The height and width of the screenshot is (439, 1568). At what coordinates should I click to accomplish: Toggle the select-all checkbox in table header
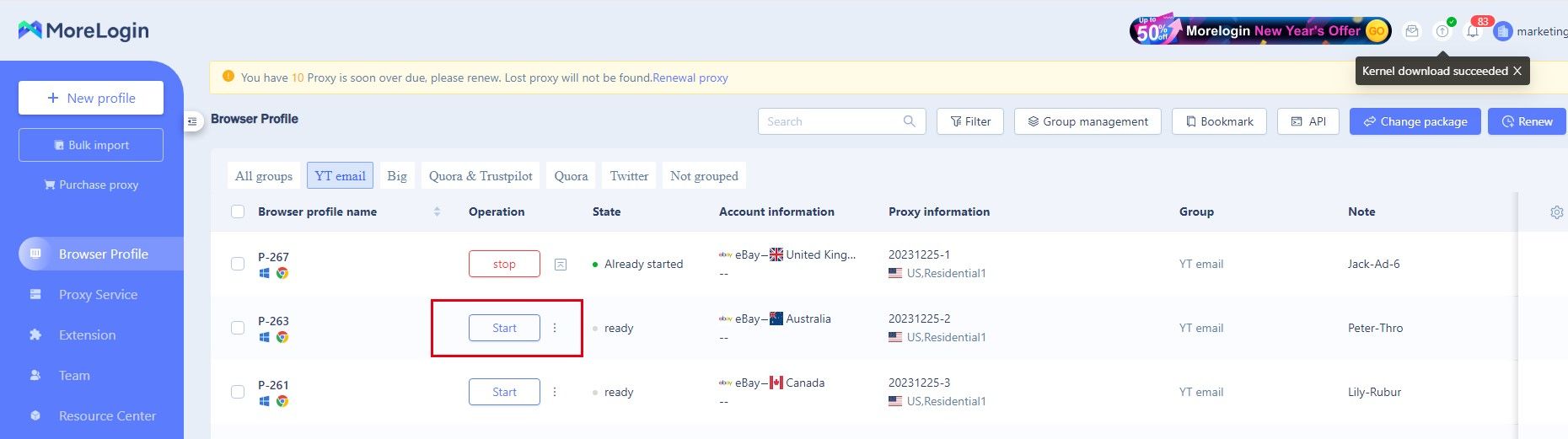(x=238, y=211)
